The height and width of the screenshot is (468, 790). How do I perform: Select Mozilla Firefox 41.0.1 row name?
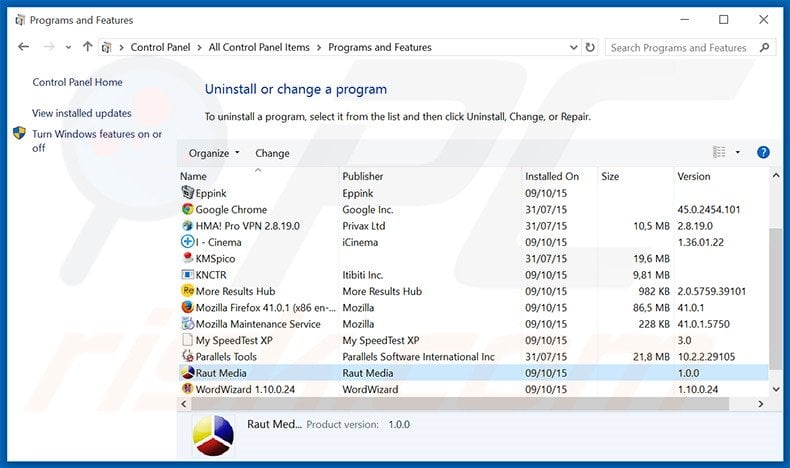266,308
